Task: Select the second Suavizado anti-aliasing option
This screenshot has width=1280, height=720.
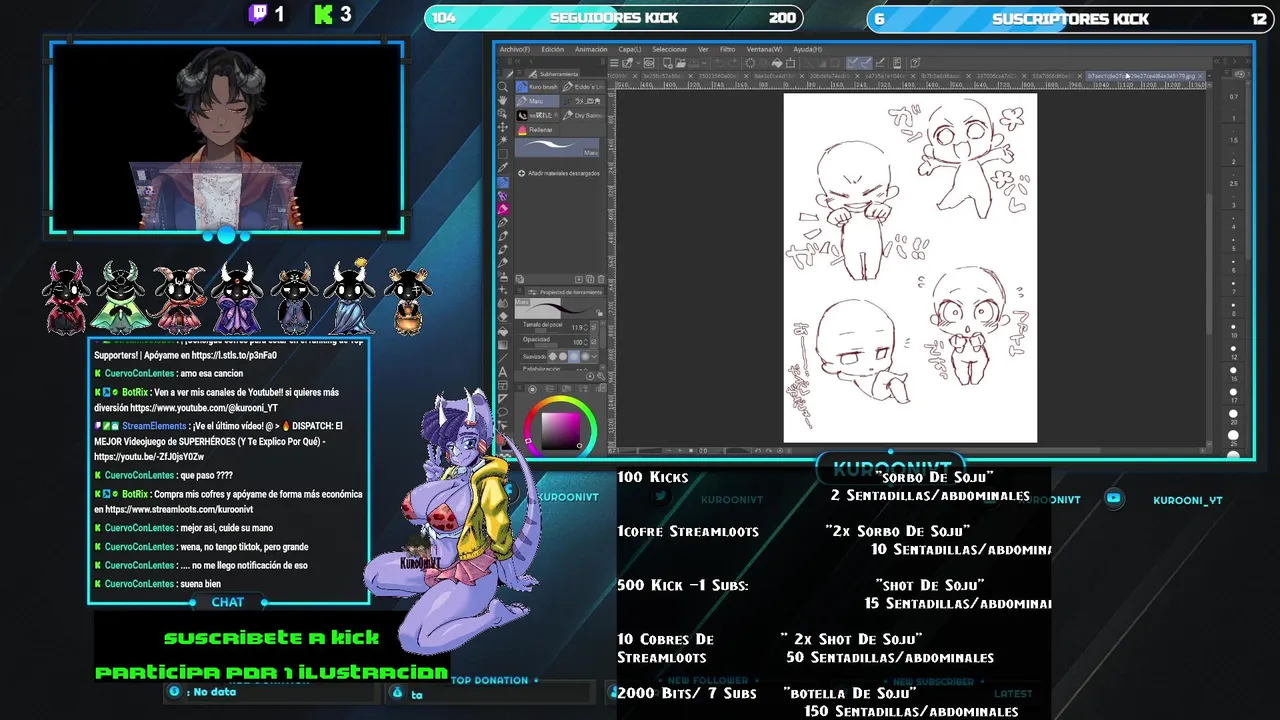Action: point(563,356)
